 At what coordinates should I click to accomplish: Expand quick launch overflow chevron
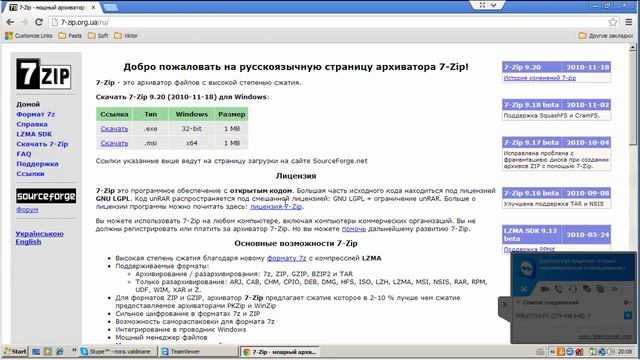tap(74, 350)
